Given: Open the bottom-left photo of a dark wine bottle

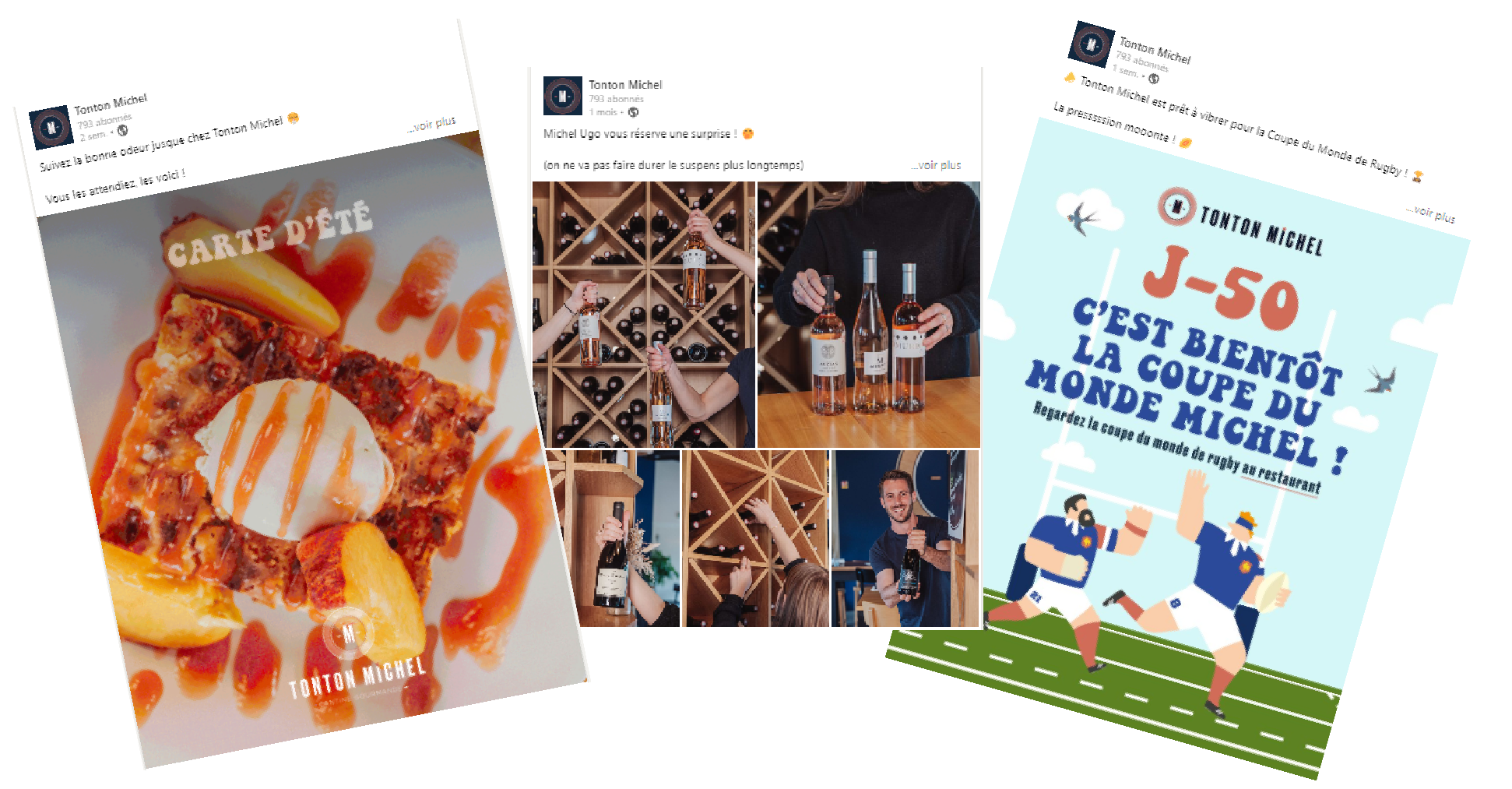Looking at the screenshot, I should tap(614, 538).
